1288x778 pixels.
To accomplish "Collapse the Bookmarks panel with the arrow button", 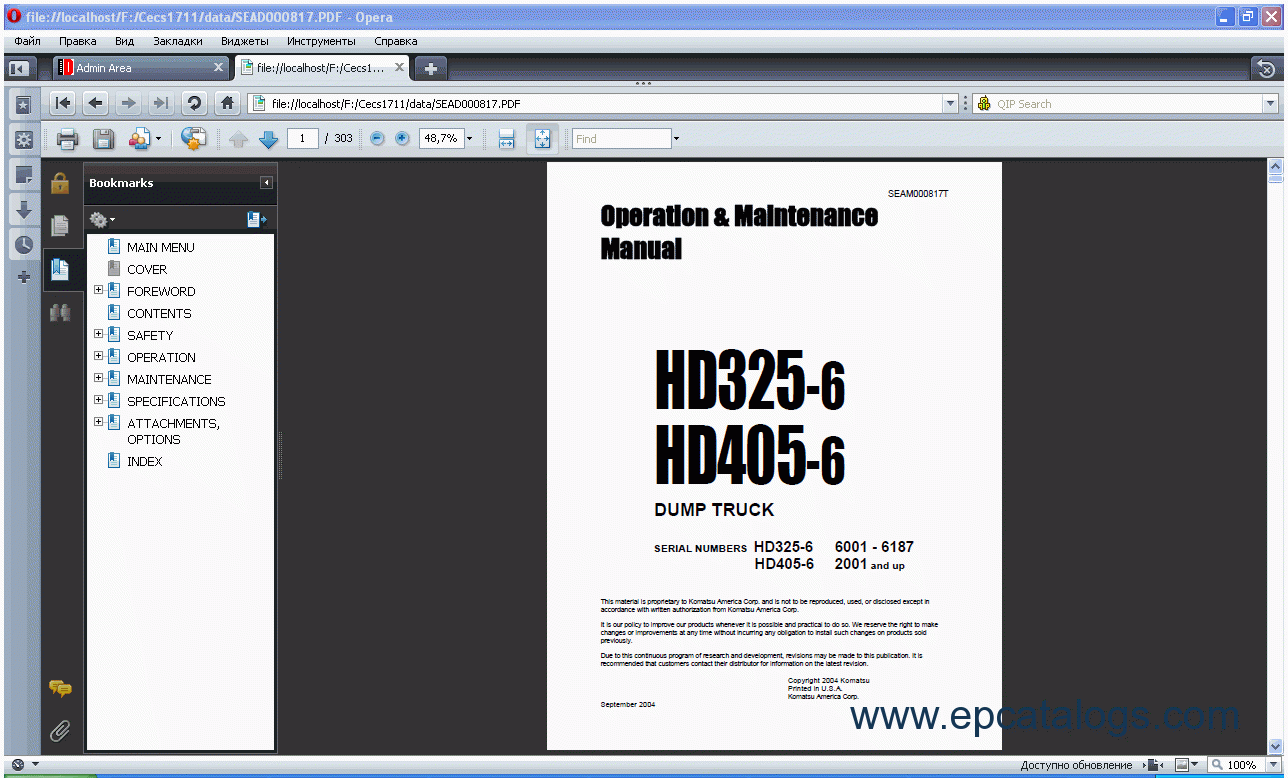I will click(266, 183).
